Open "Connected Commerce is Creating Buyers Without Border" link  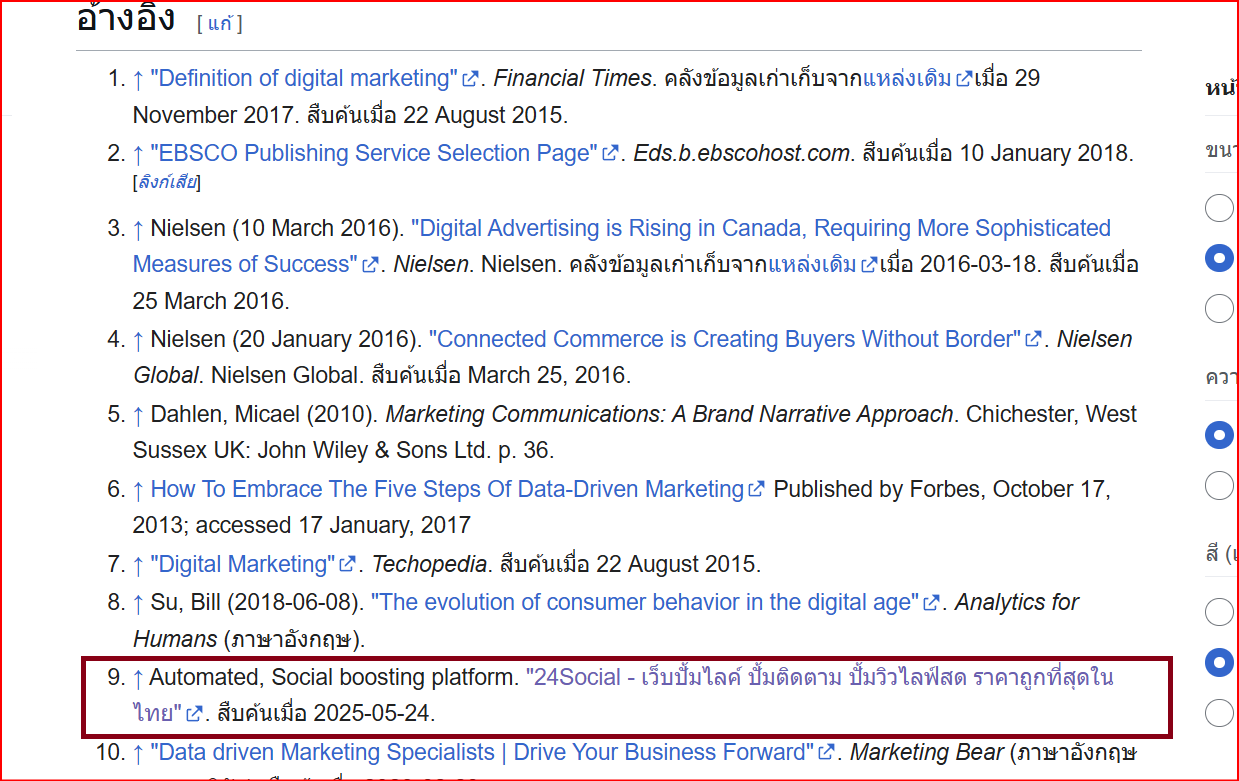click(725, 340)
